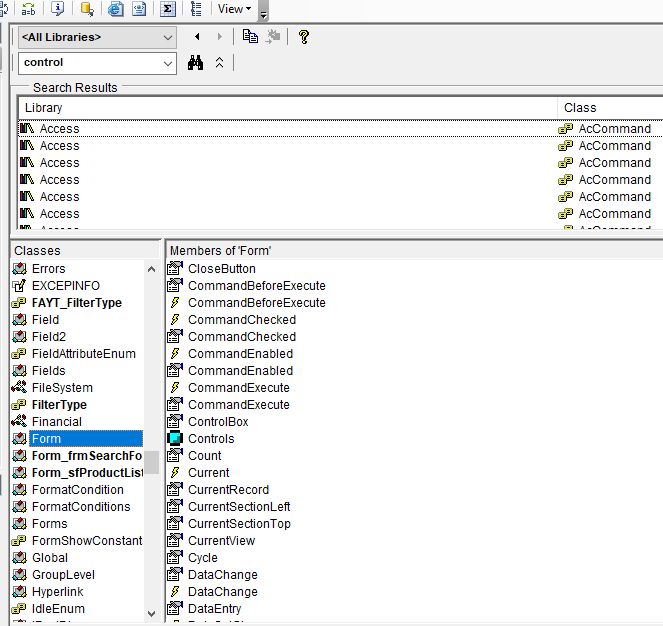Screen dimensions: 663x626
Task: Hide search results with double chevron
Action: pyautogui.click(x=219, y=63)
